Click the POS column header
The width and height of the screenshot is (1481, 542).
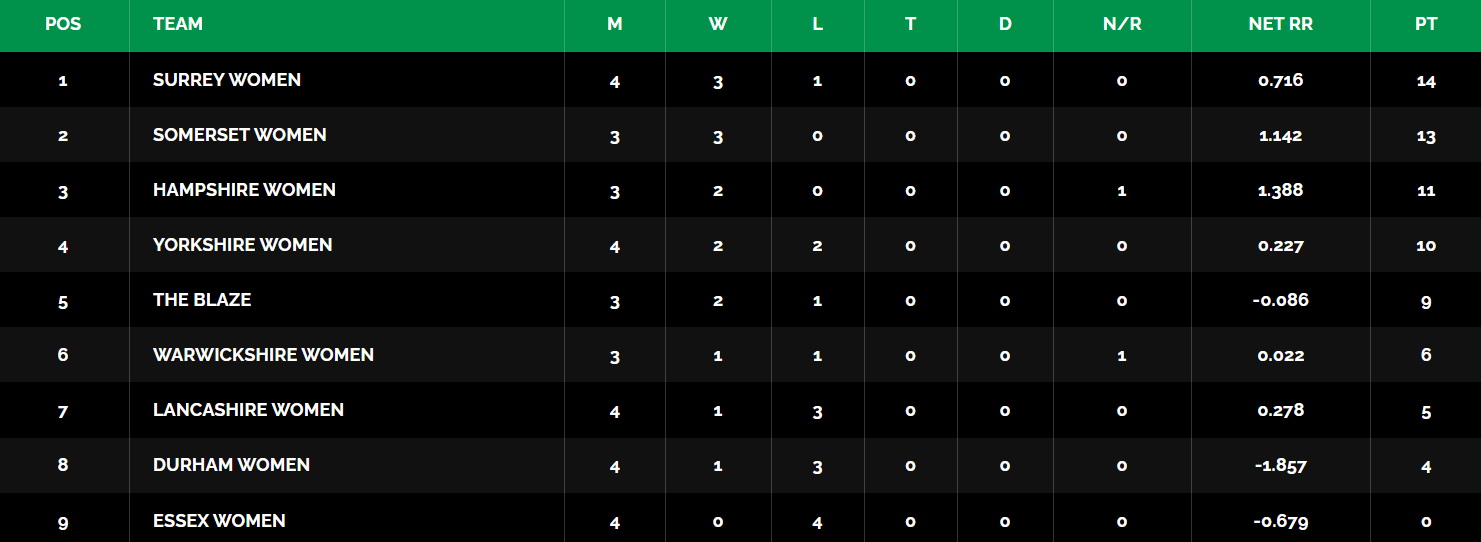[x=62, y=24]
